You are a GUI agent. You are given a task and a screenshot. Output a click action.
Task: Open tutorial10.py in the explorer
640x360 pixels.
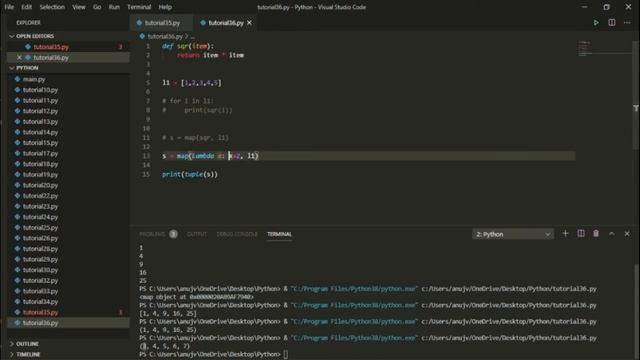click(x=69, y=90)
